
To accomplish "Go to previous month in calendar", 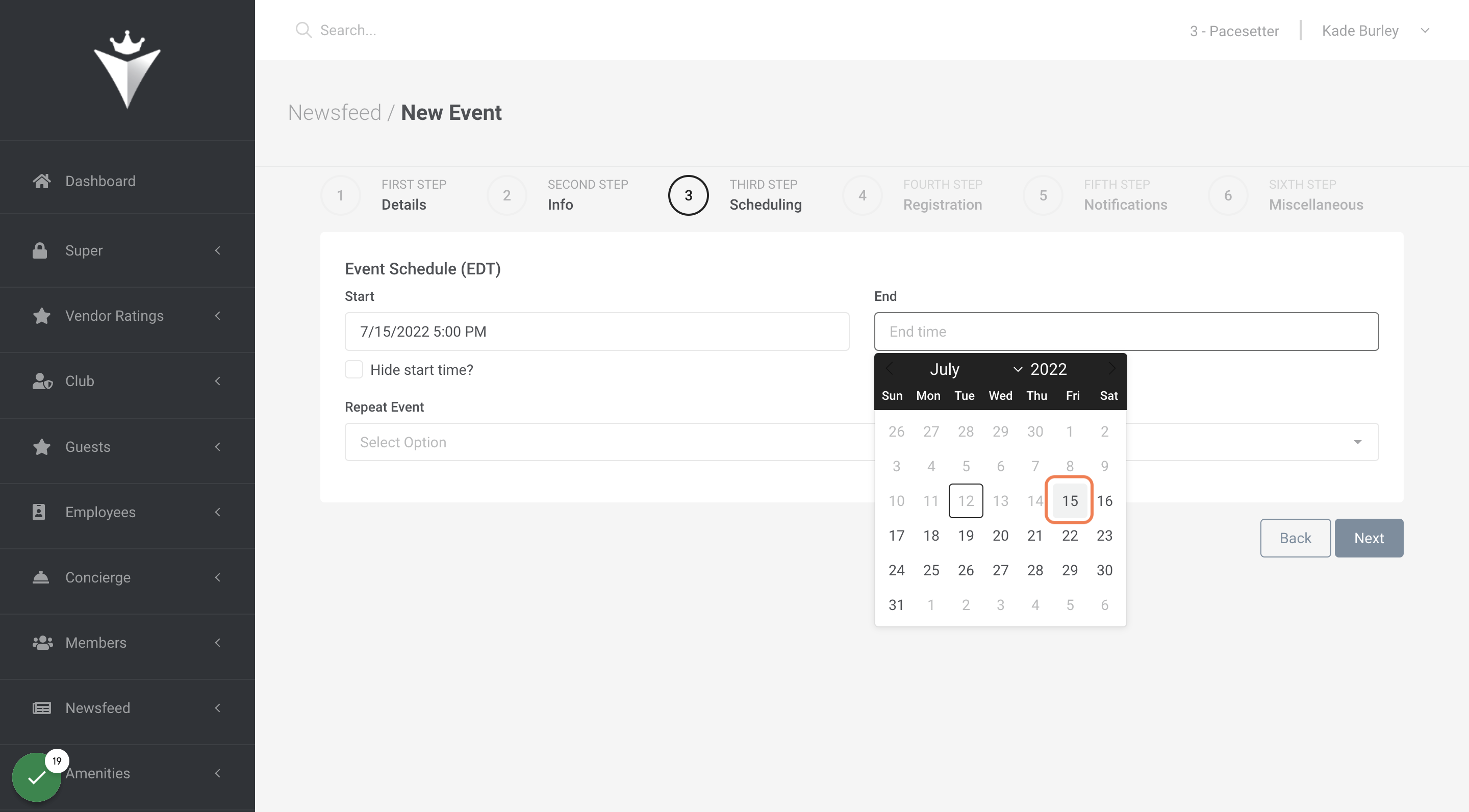I will click(889, 369).
